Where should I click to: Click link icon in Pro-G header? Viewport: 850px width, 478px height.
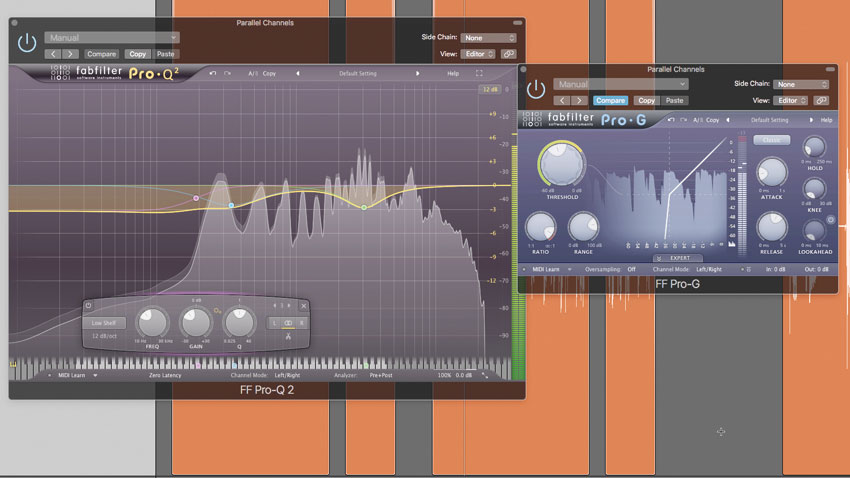[x=821, y=100]
